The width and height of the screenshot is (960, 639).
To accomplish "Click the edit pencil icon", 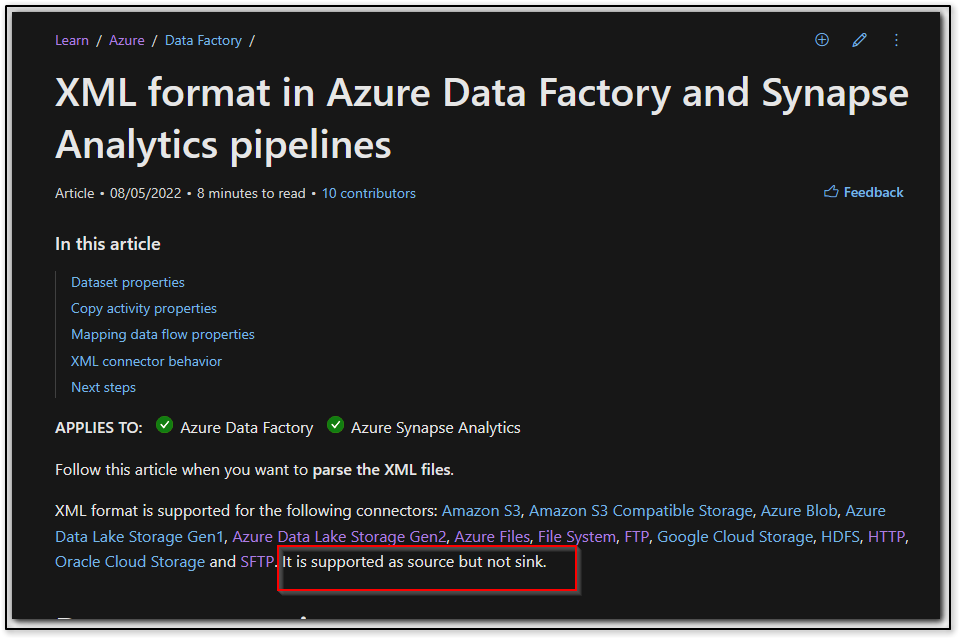I will tap(859, 40).
